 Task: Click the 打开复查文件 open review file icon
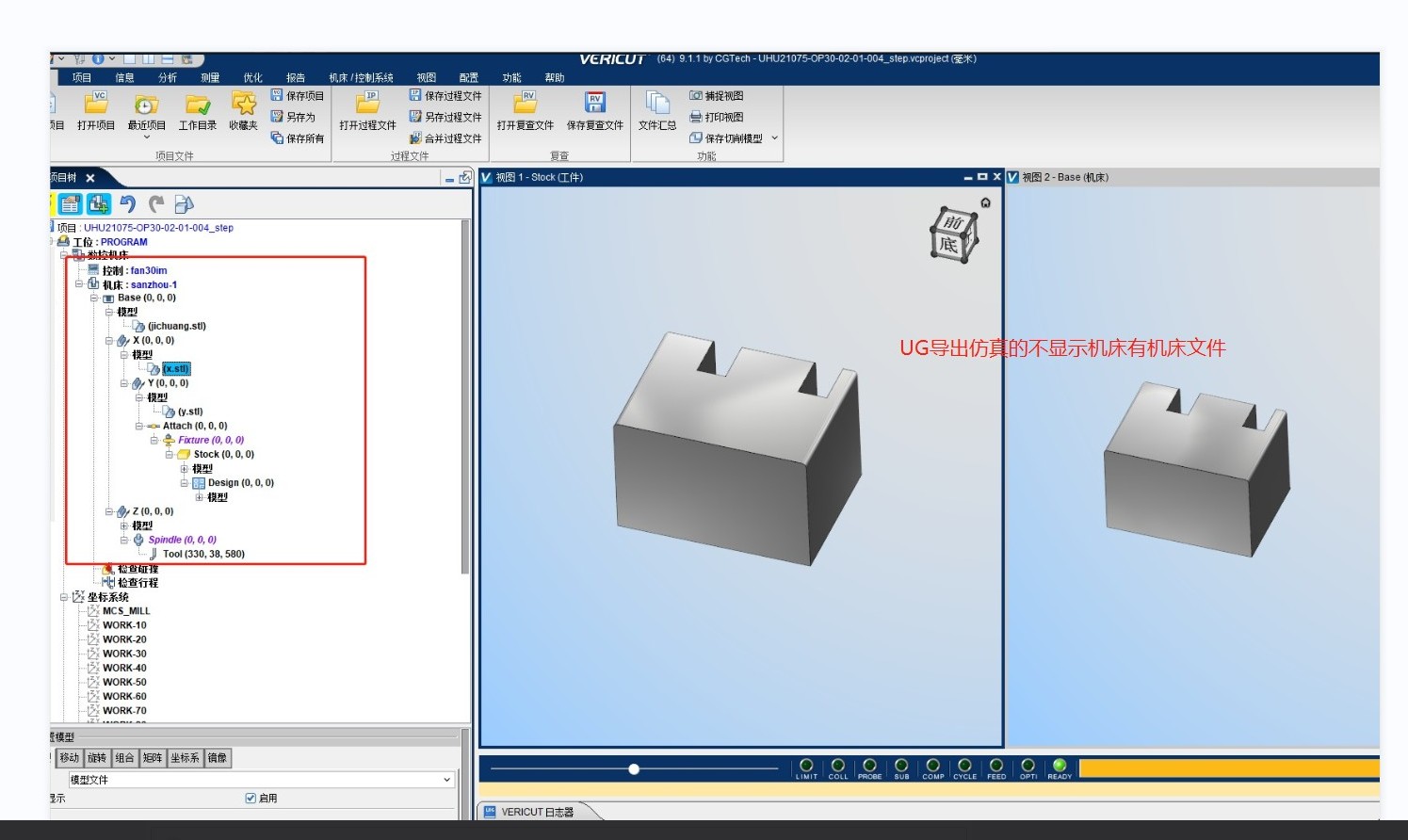click(526, 103)
